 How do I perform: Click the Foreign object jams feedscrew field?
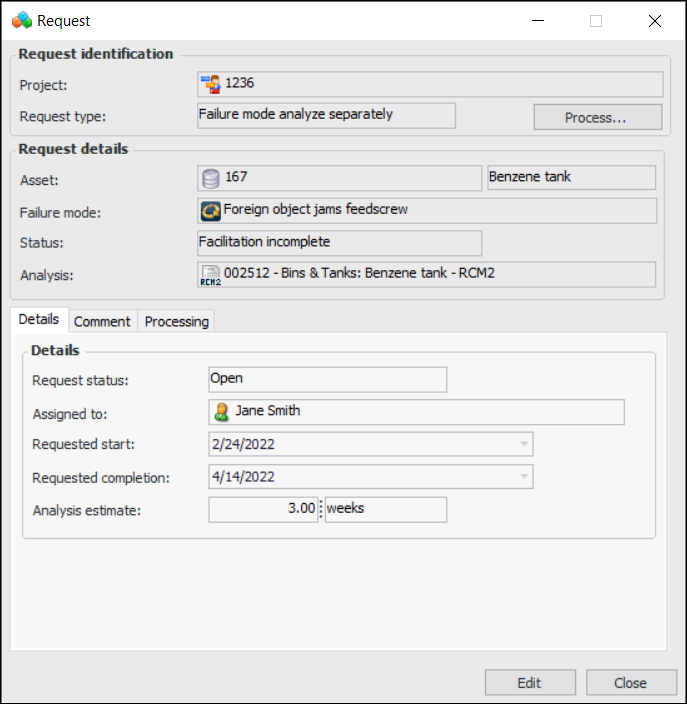coord(427,211)
